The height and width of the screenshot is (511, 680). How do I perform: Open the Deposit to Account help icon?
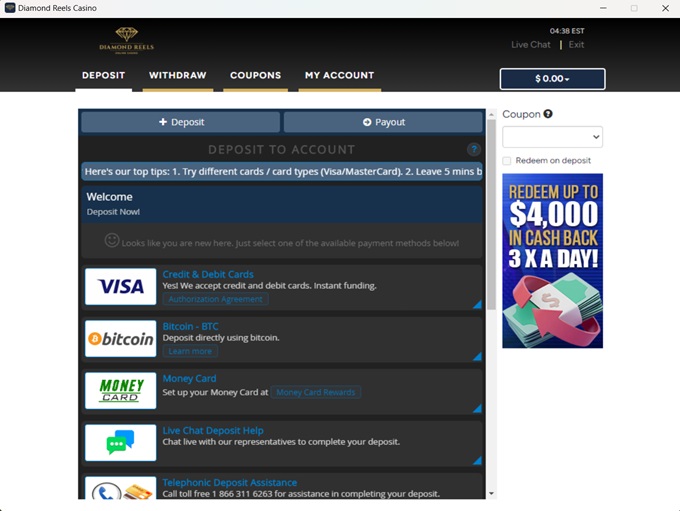click(x=474, y=150)
